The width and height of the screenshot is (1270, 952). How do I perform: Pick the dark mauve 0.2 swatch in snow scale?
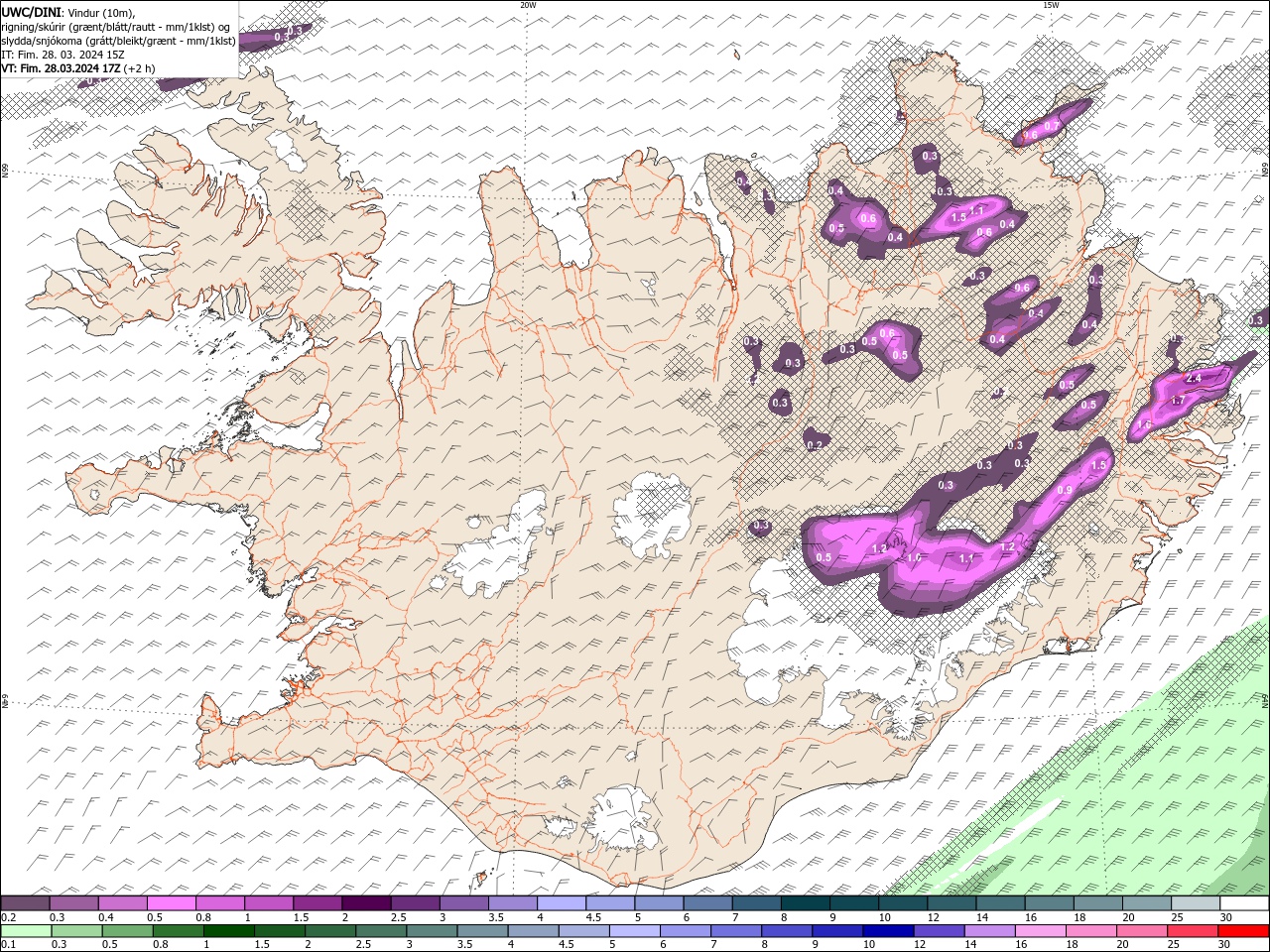click(25, 903)
